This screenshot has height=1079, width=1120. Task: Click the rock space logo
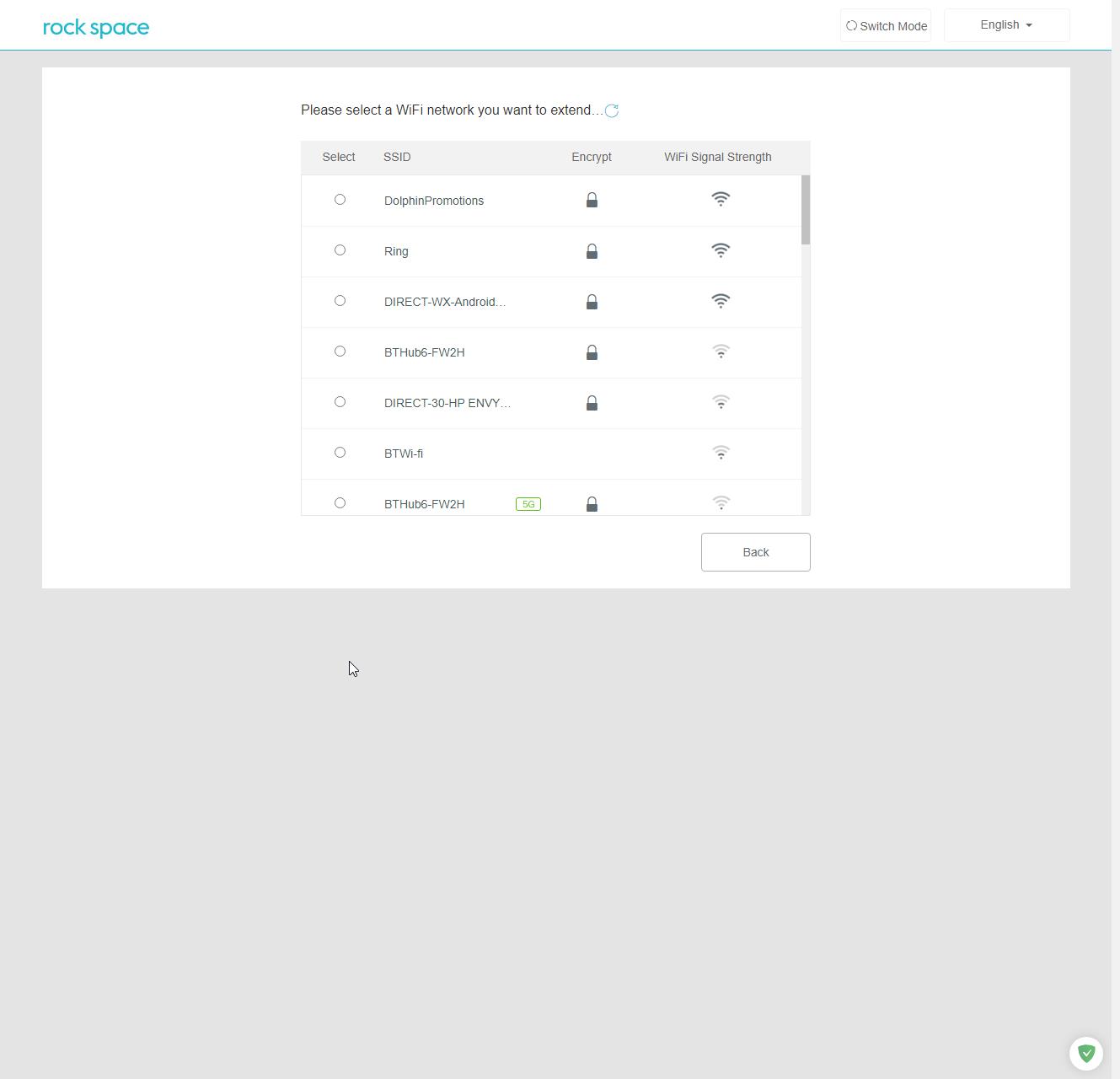tap(96, 27)
